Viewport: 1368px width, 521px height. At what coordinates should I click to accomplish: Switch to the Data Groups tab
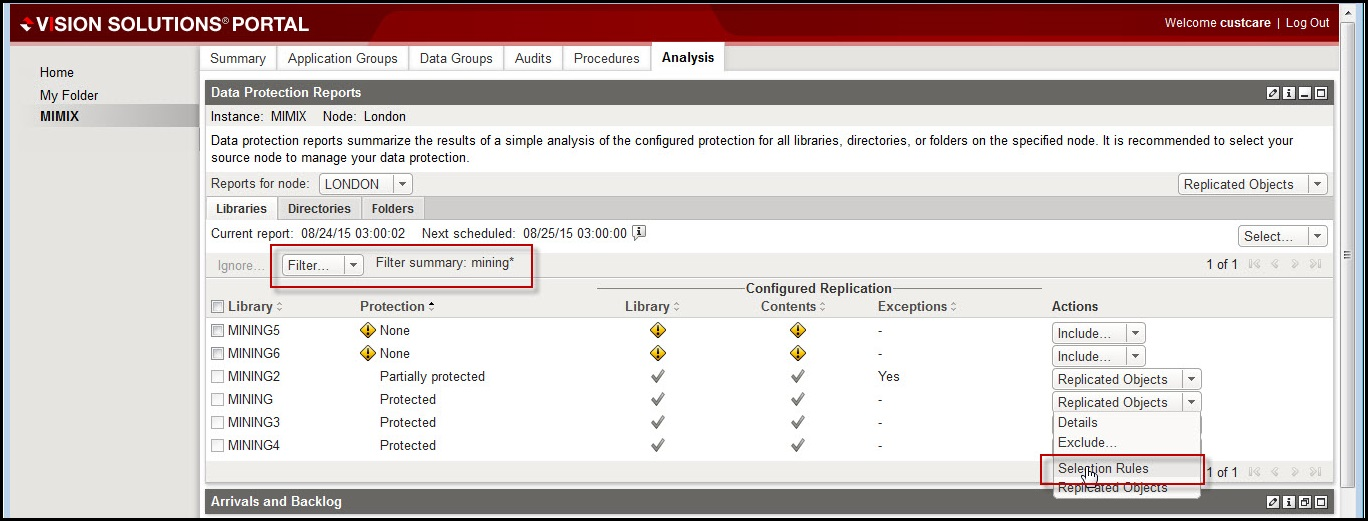(x=455, y=58)
